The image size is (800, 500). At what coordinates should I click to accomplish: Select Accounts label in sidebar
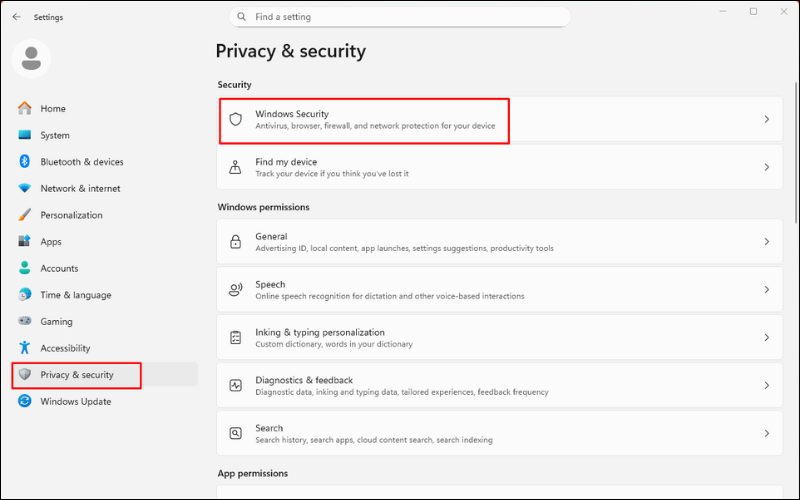click(59, 268)
